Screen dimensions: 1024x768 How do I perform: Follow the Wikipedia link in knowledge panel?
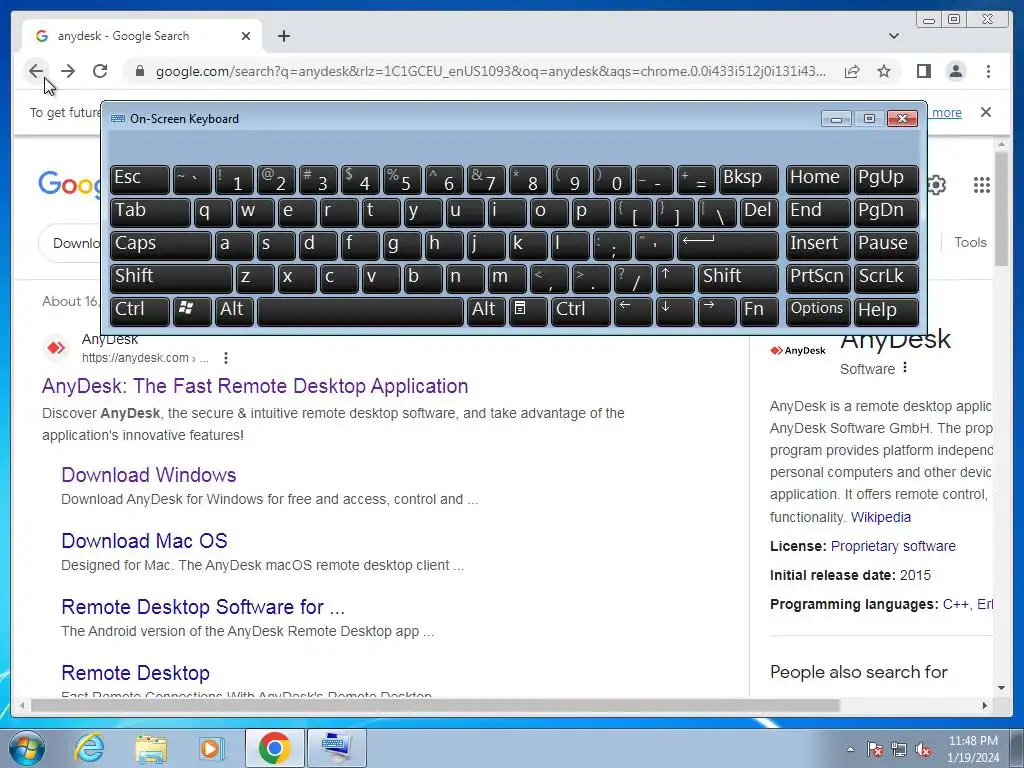880,517
